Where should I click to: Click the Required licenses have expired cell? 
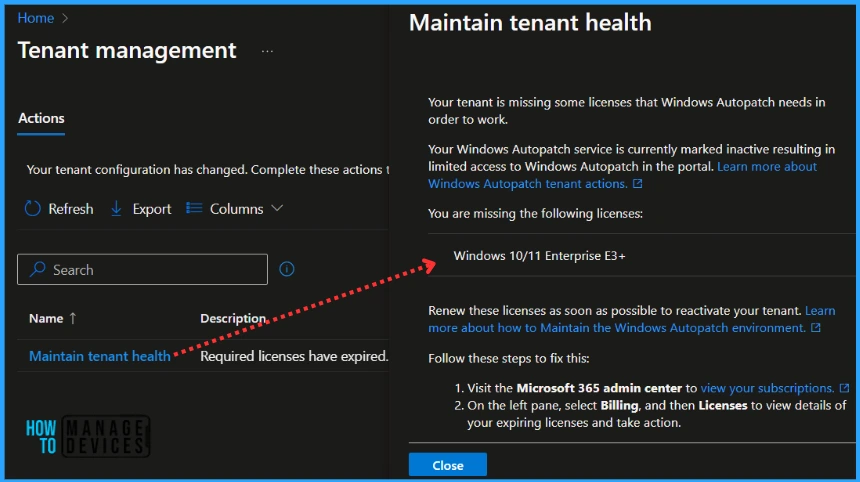coord(294,356)
